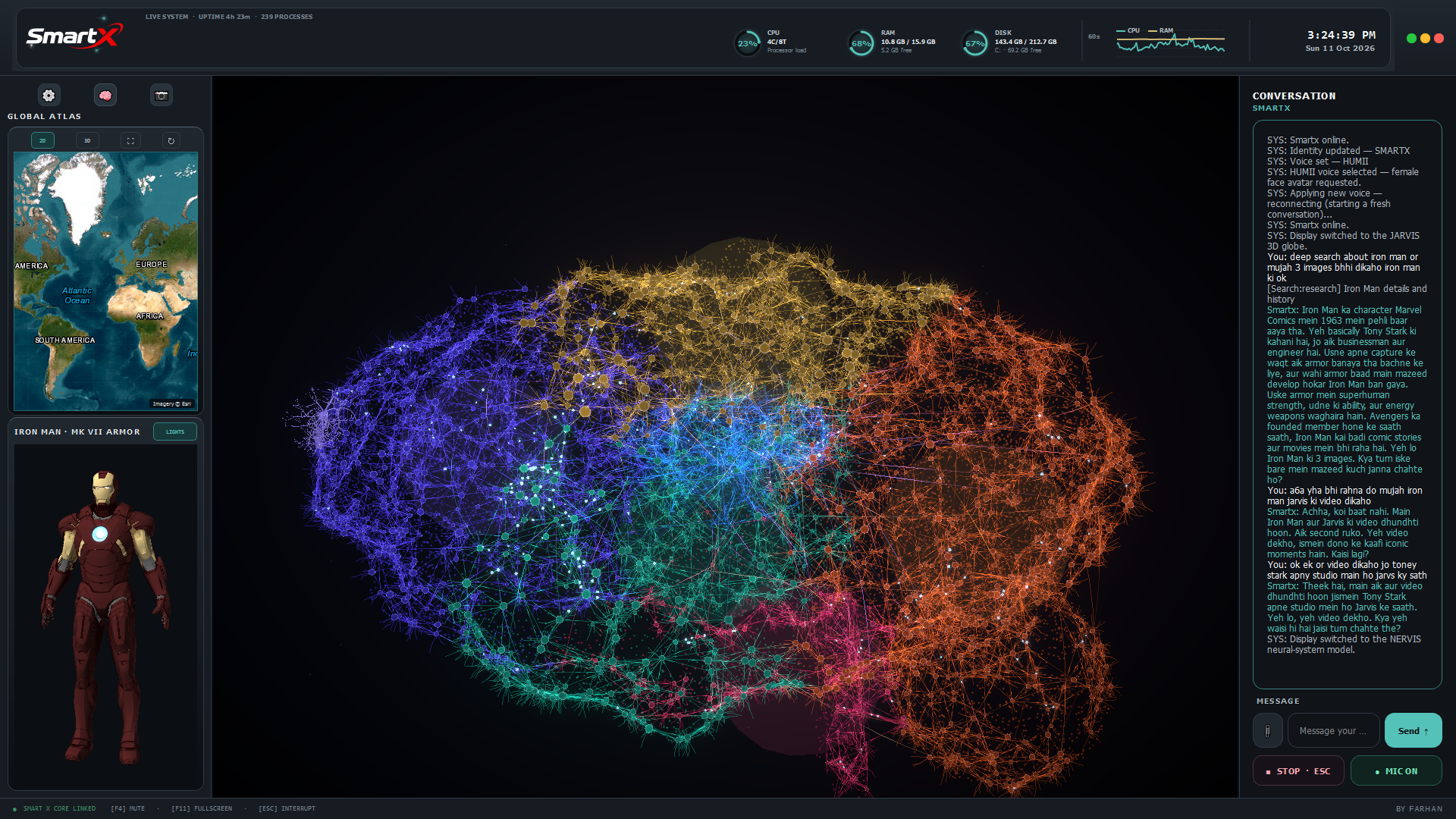Click the Iron Man armor 3D model
Screen dimensions: 1456x819
[x=105, y=616]
